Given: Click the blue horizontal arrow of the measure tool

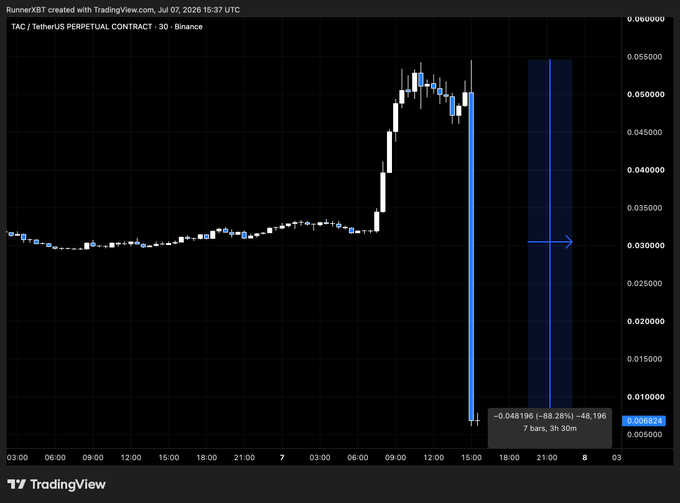Looking at the screenshot, I should (x=550, y=242).
